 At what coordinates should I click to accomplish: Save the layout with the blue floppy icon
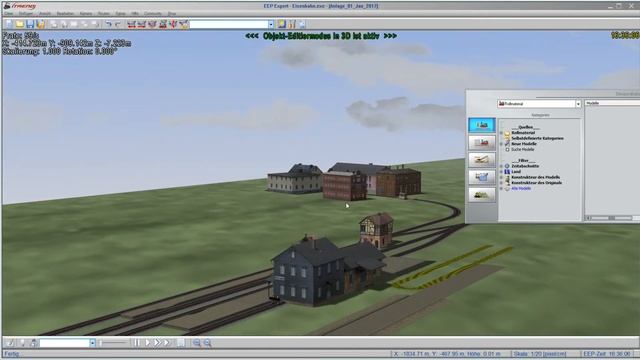[x=30, y=24]
